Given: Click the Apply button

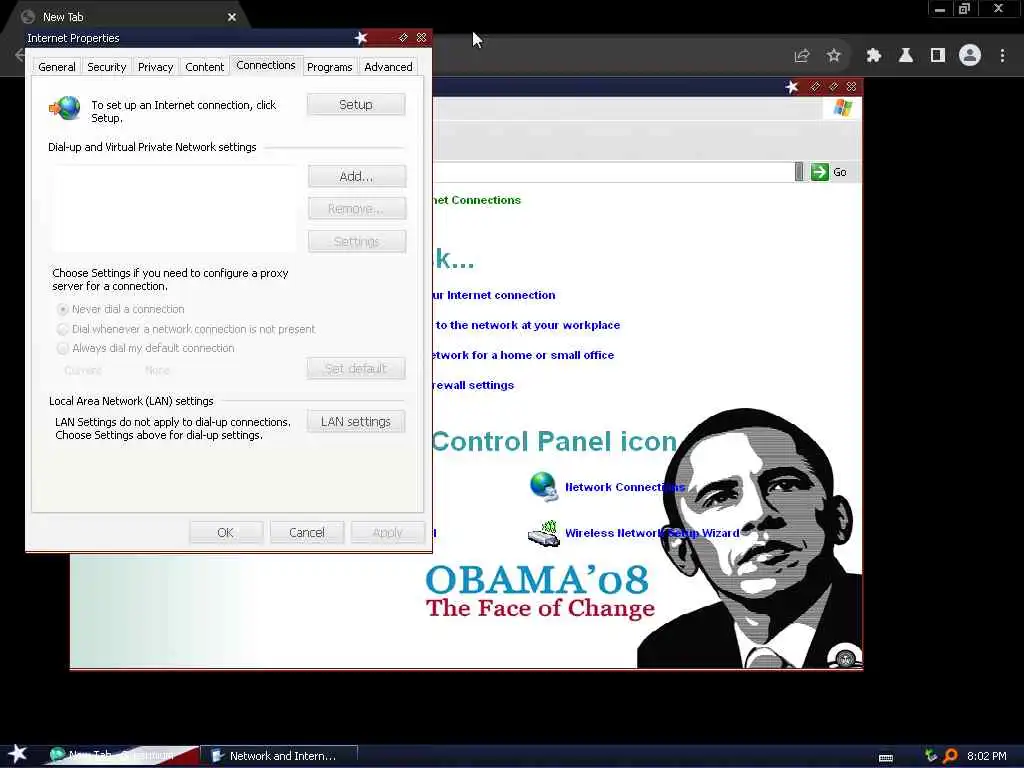Looking at the screenshot, I should pyautogui.click(x=388, y=533).
